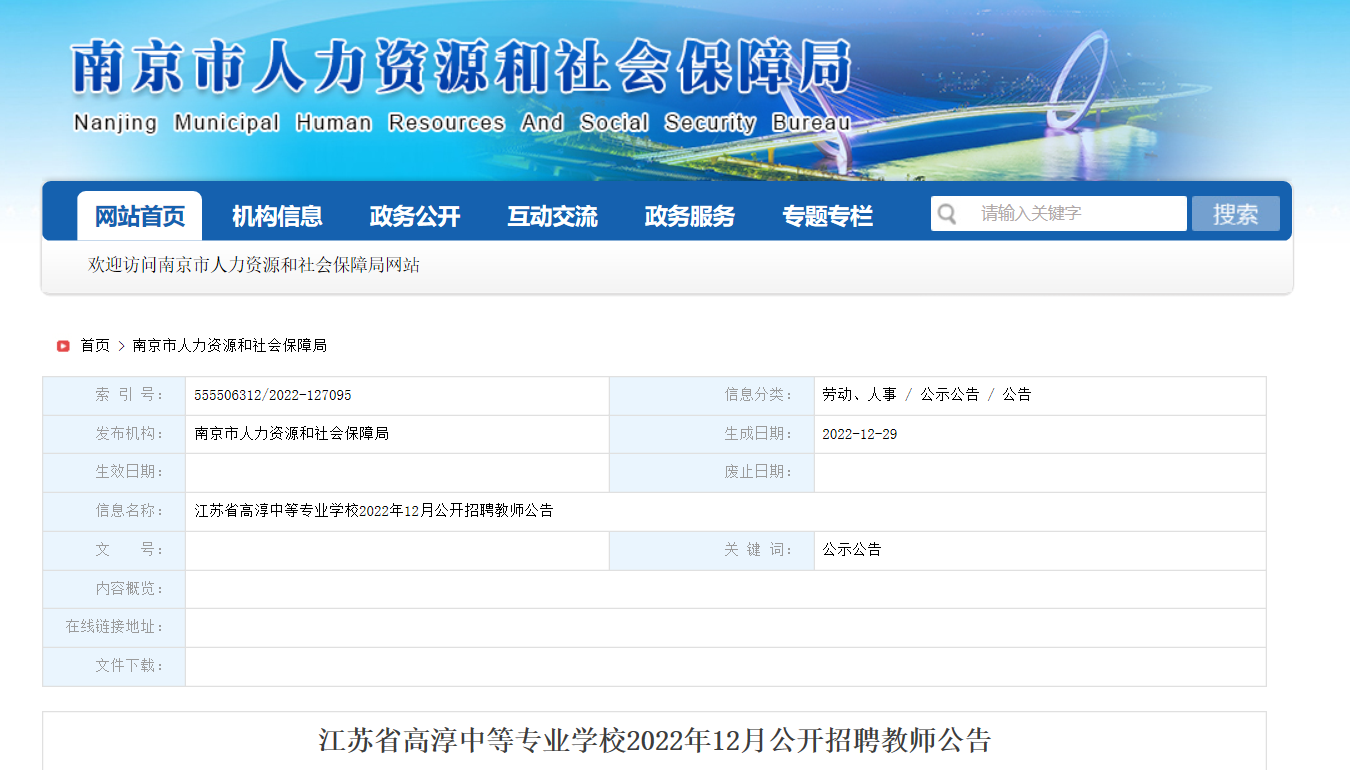Go to the 机构信息 menu item

(x=277, y=216)
